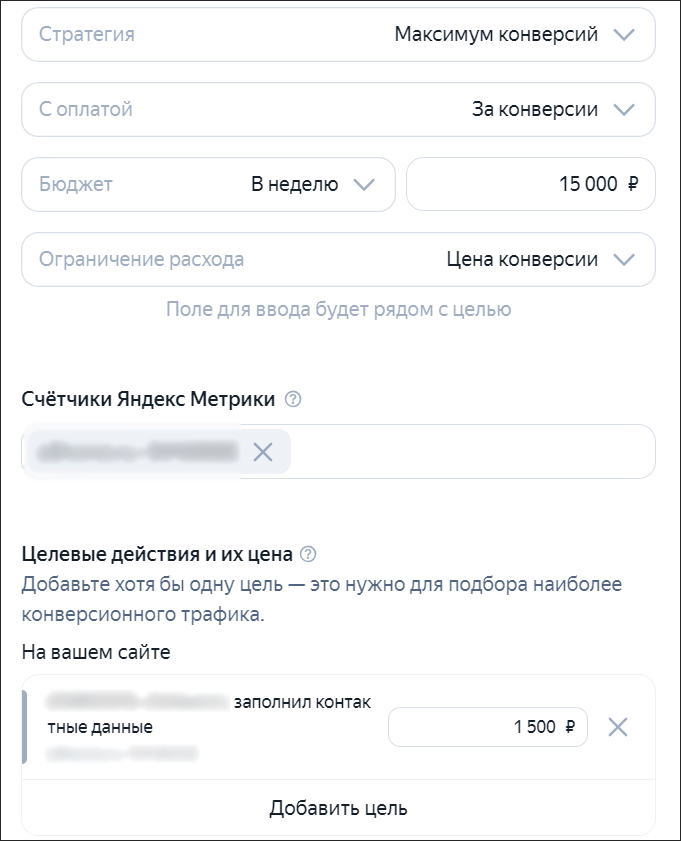This screenshot has height=841, width=681.
Task: Click the chevron beside В неделю
Action: (x=367, y=184)
